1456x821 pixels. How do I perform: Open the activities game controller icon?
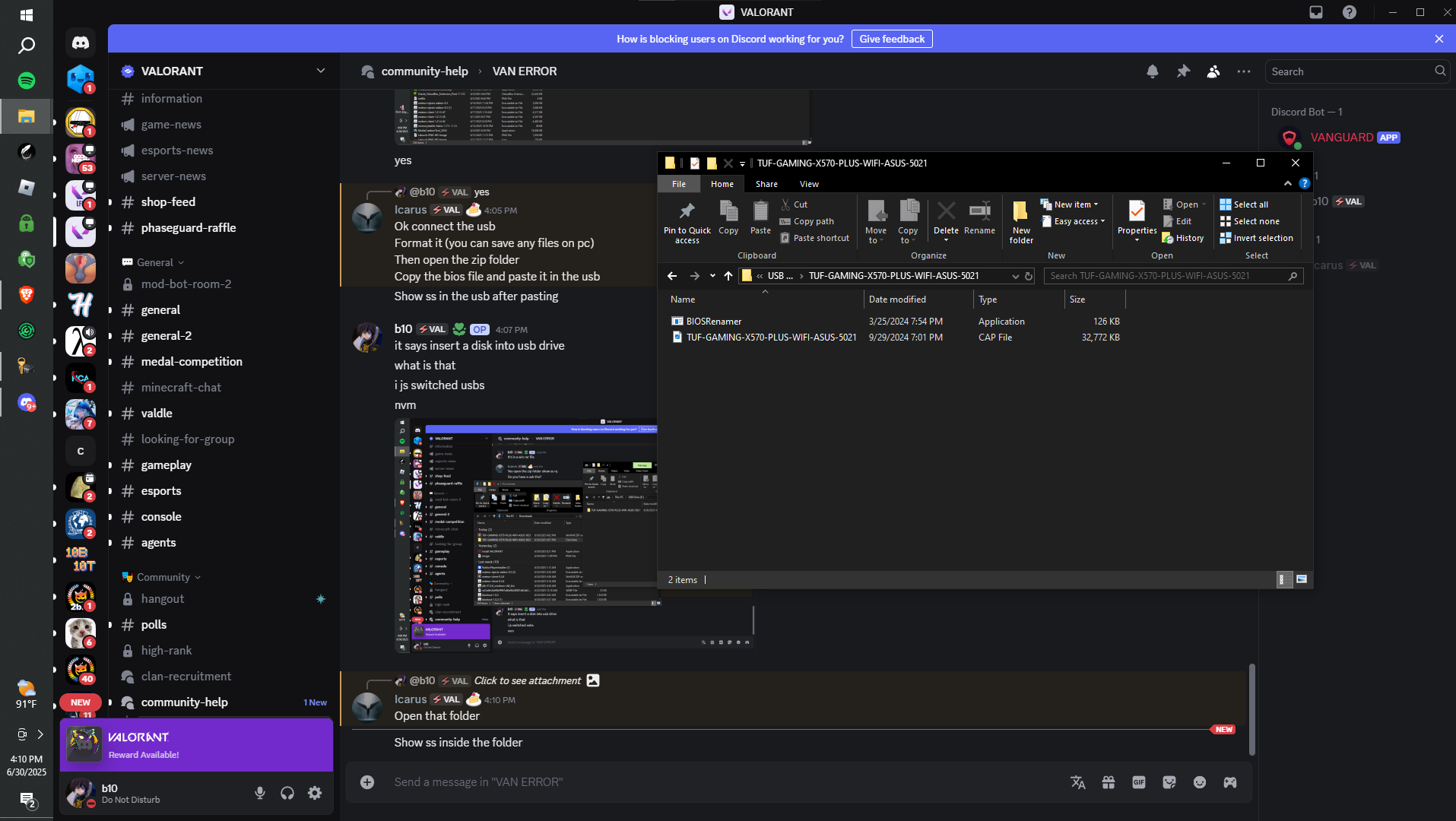1230,782
